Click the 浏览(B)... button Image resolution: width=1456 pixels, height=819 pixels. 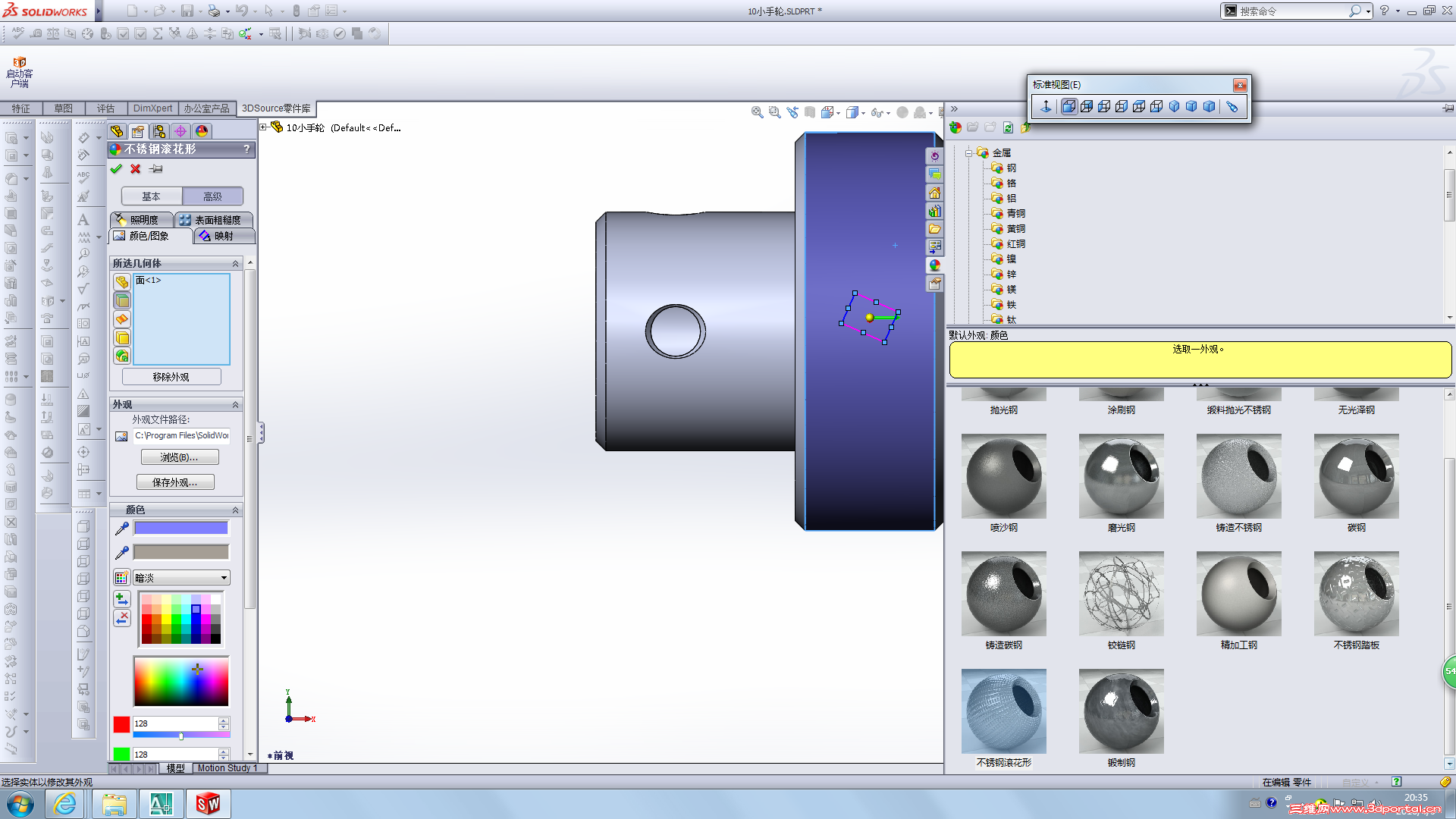click(179, 457)
